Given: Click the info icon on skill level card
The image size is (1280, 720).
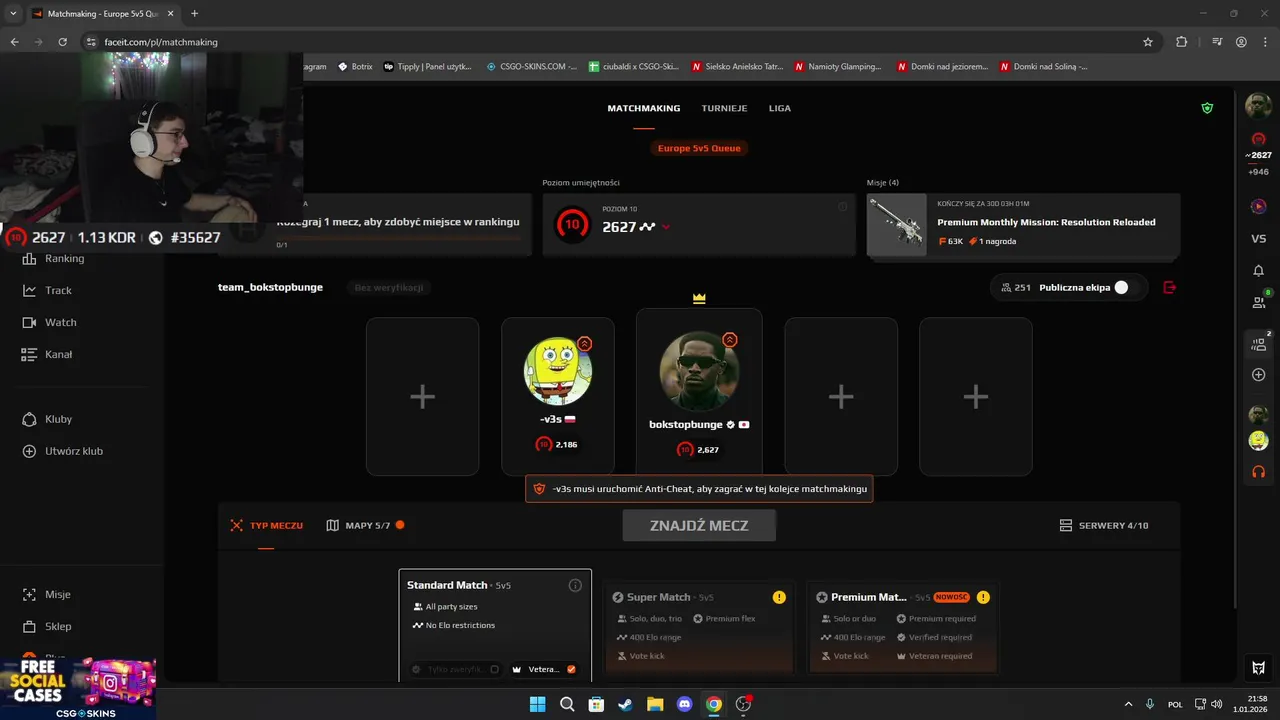Looking at the screenshot, I should click(842, 207).
